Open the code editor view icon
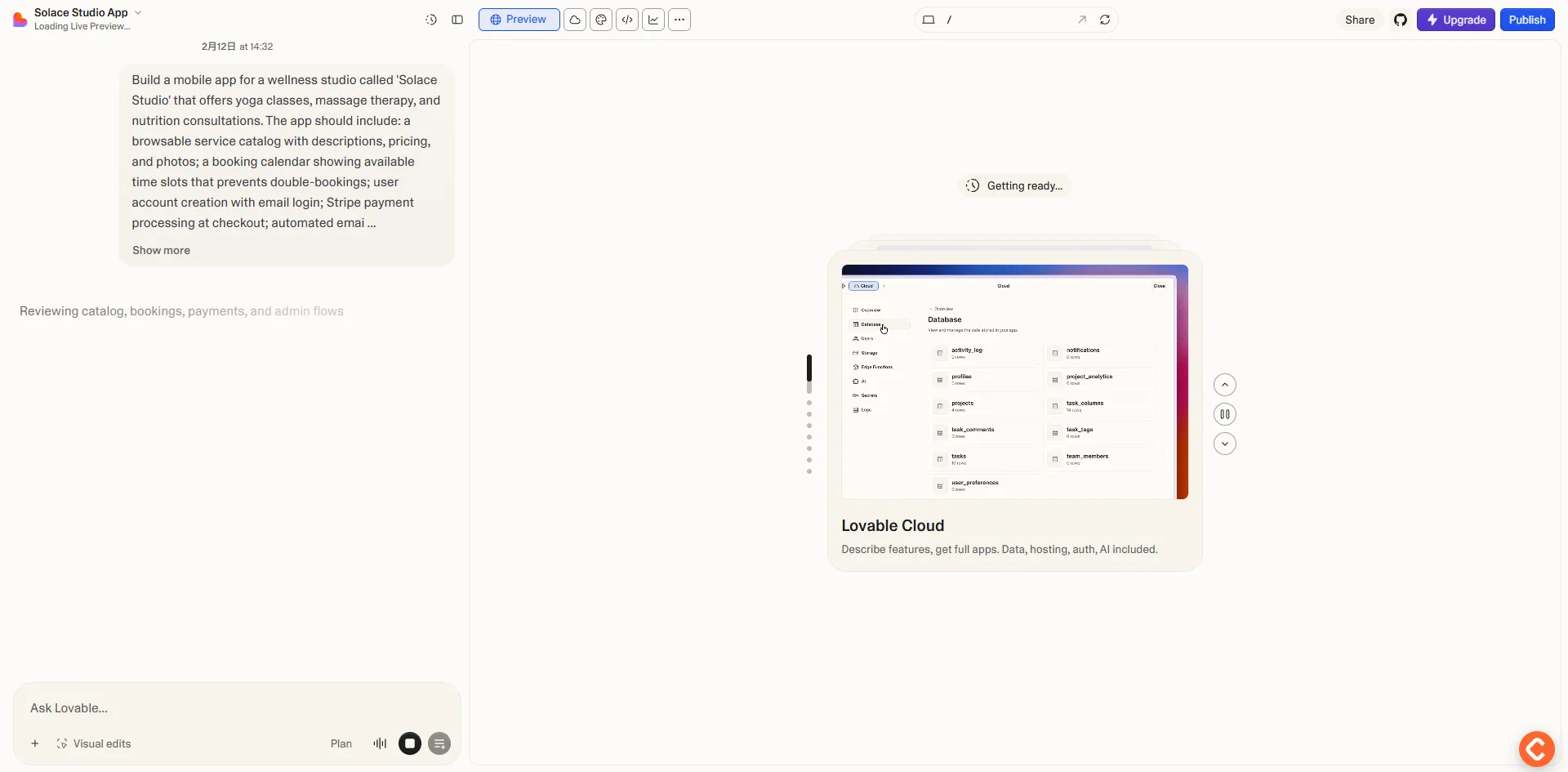The height and width of the screenshot is (772, 1568). tap(627, 20)
